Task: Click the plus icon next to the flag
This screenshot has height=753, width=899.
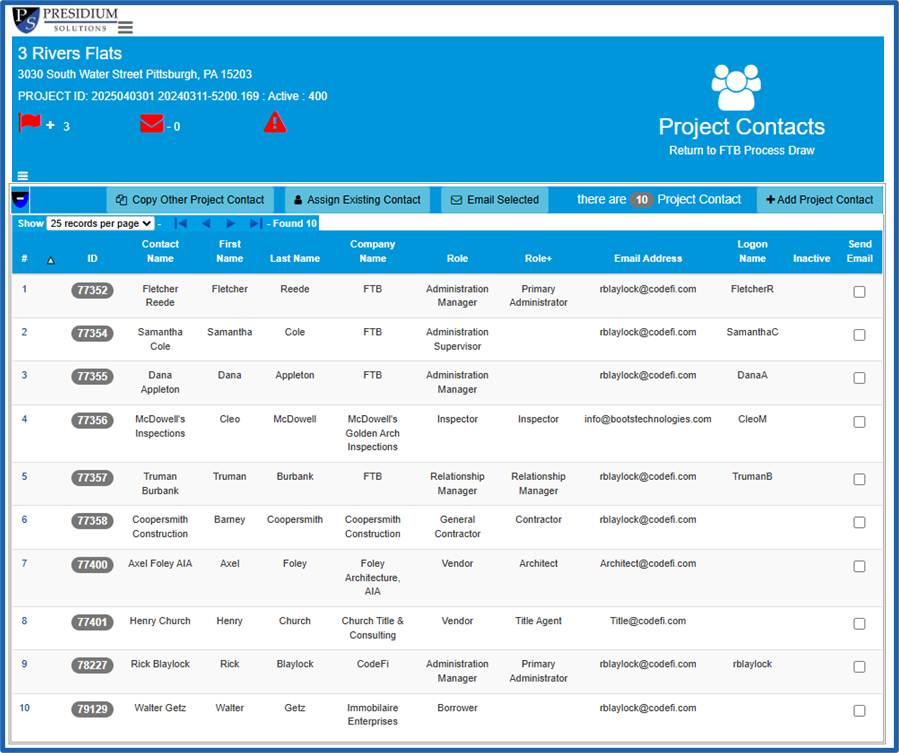Action: (x=48, y=126)
